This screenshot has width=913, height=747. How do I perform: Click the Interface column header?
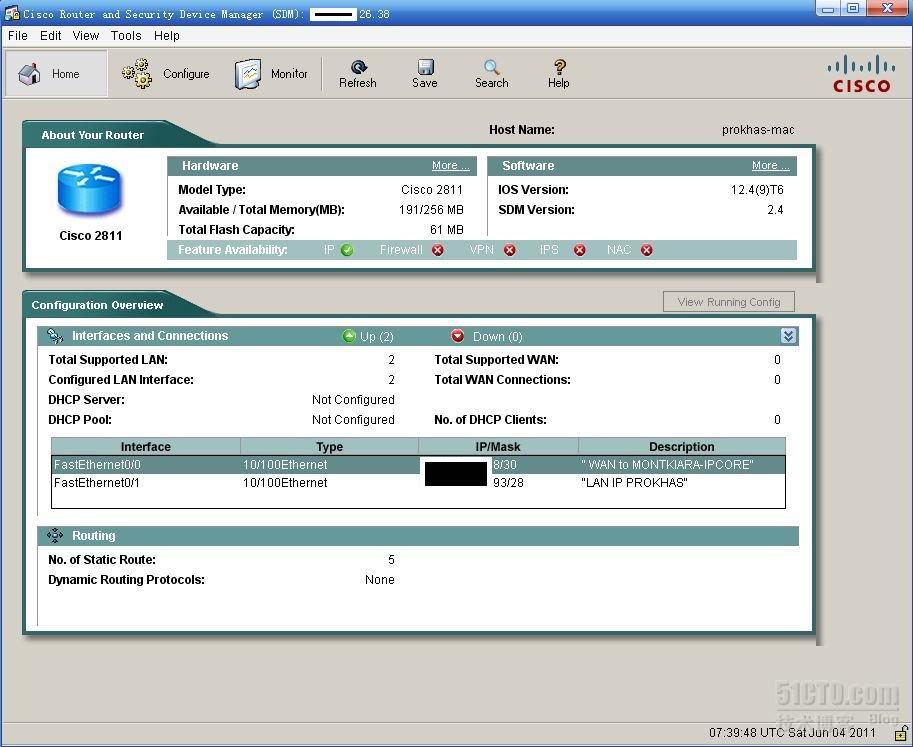coord(146,447)
